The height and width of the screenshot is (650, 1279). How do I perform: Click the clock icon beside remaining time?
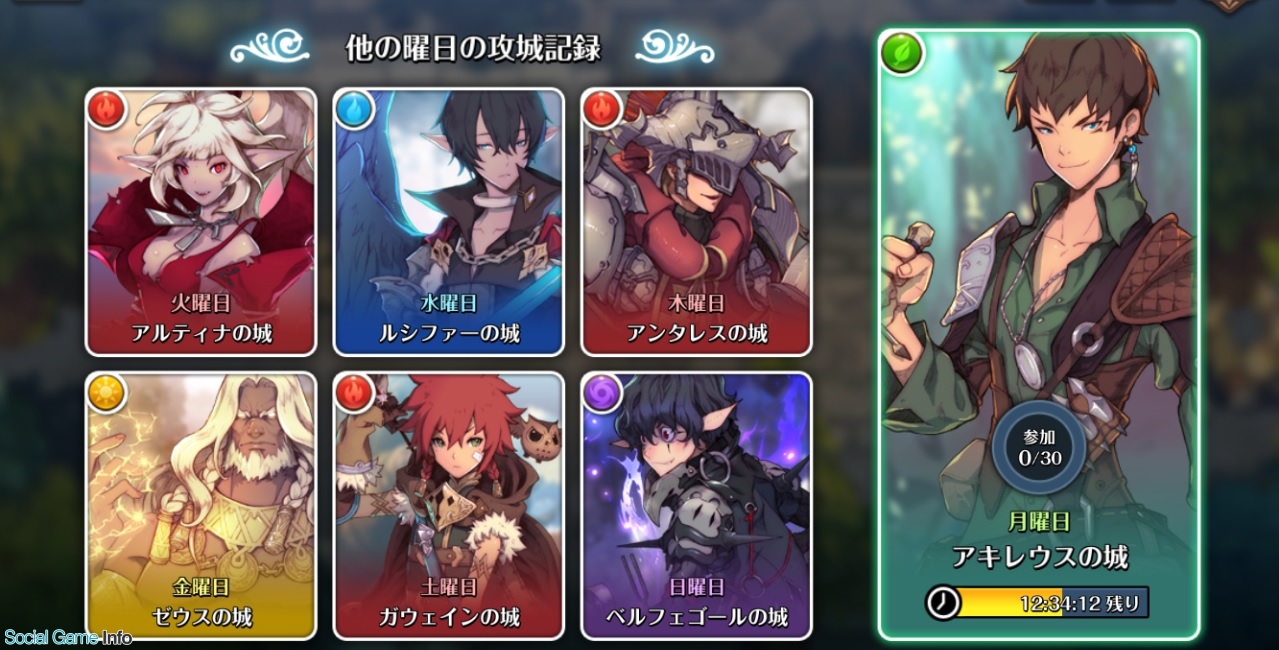(943, 602)
